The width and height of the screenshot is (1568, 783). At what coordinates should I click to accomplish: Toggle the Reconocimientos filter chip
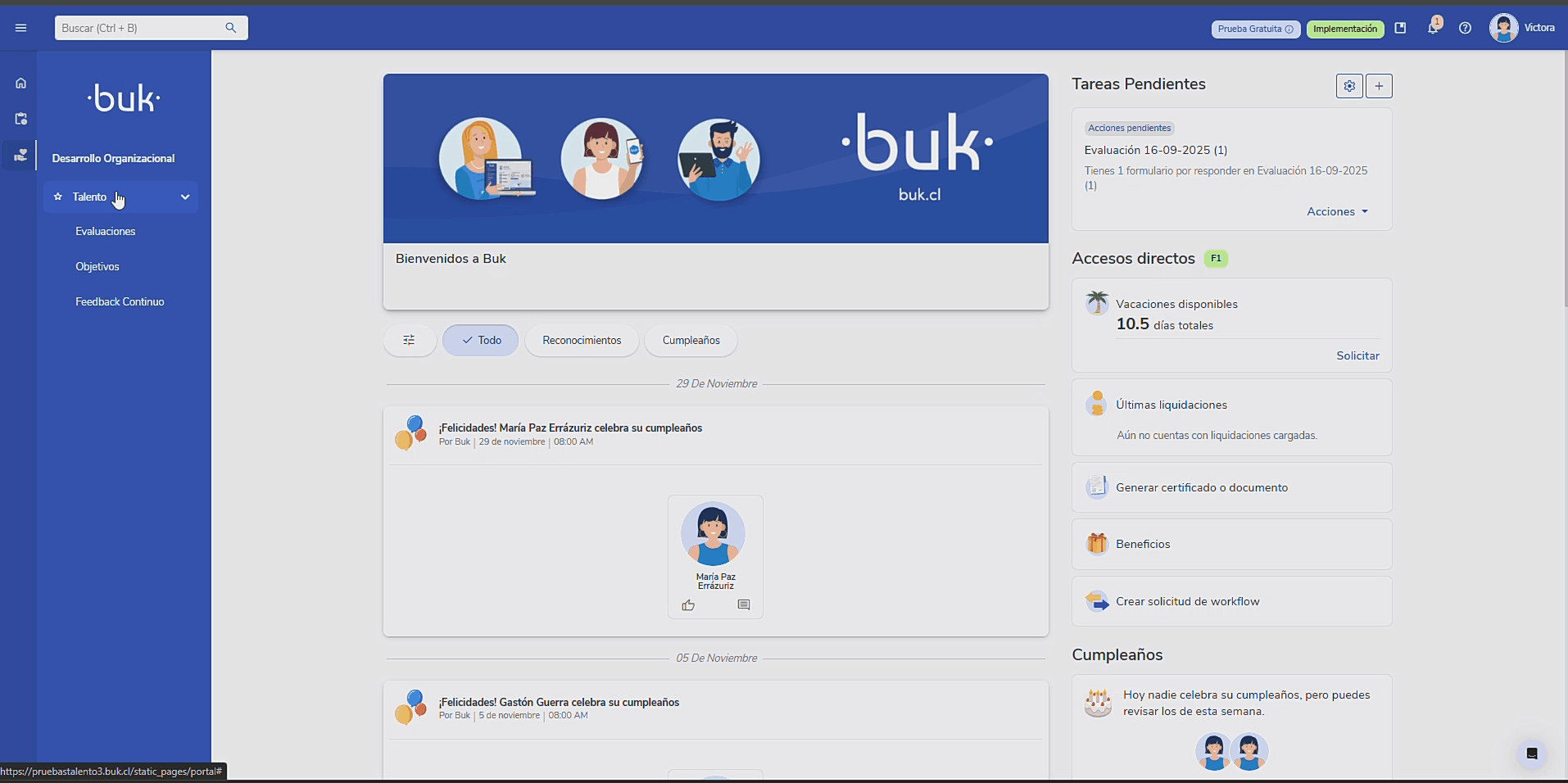click(582, 341)
